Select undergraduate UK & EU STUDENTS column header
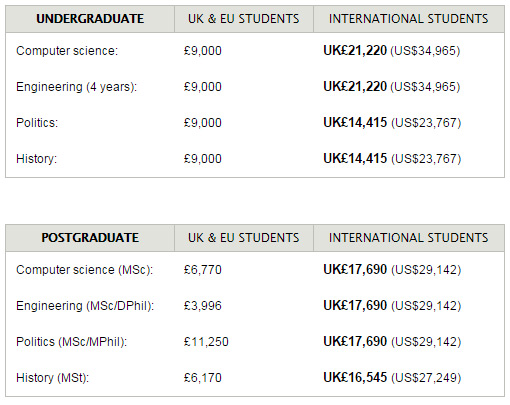 pyautogui.click(x=244, y=19)
